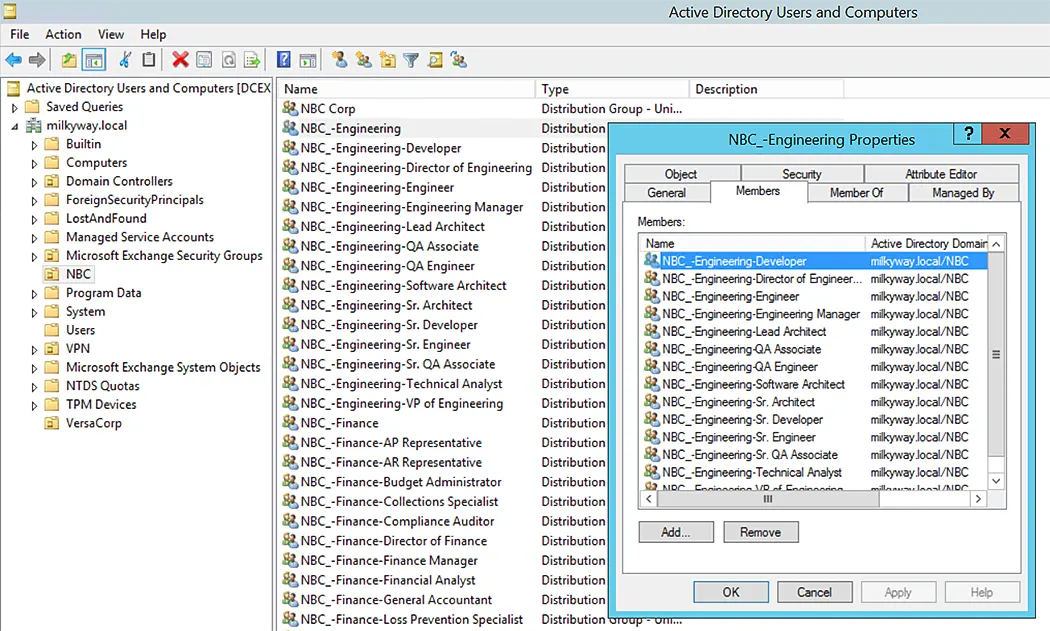Click the Refresh toolbar icon
1050x631 pixels.
tap(228, 60)
